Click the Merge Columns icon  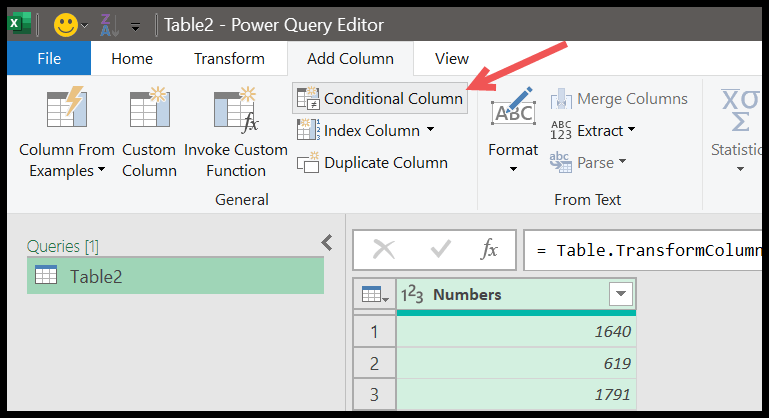click(x=561, y=99)
